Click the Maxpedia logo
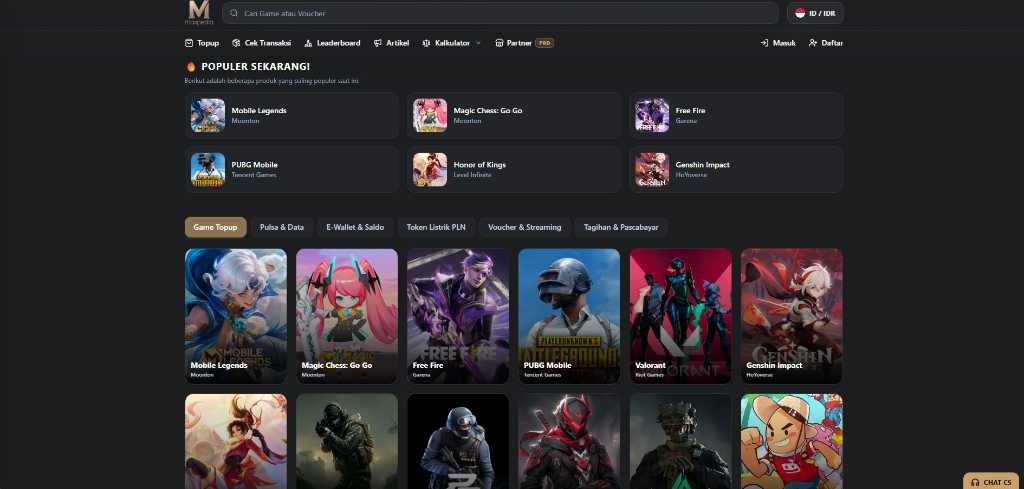This screenshot has height=489, width=1024. click(x=199, y=13)
